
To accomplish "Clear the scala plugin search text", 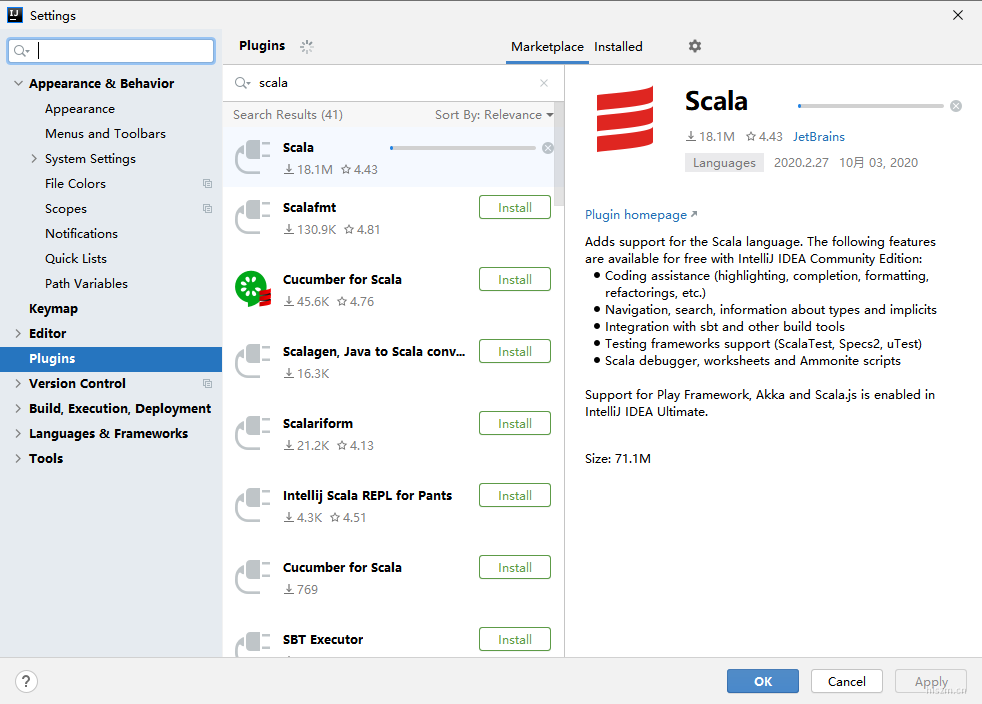I will click(544, 83).
